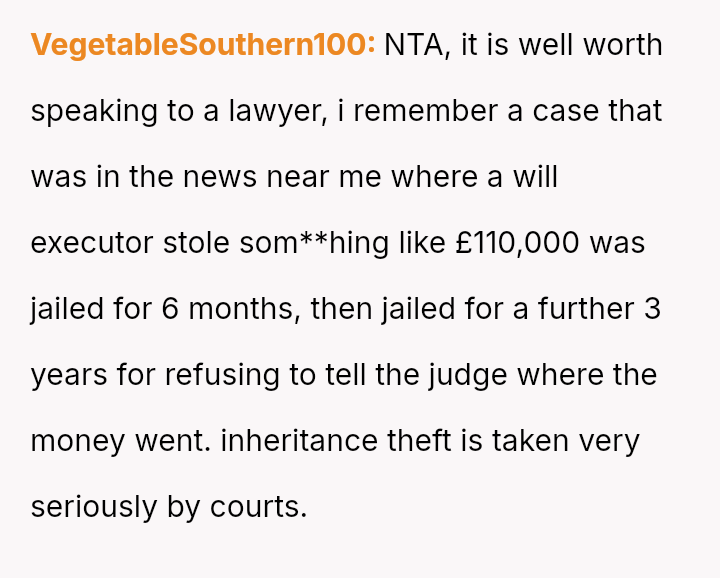Click the word "years" in the comment
720x578 pixels.
pos(66,375)
